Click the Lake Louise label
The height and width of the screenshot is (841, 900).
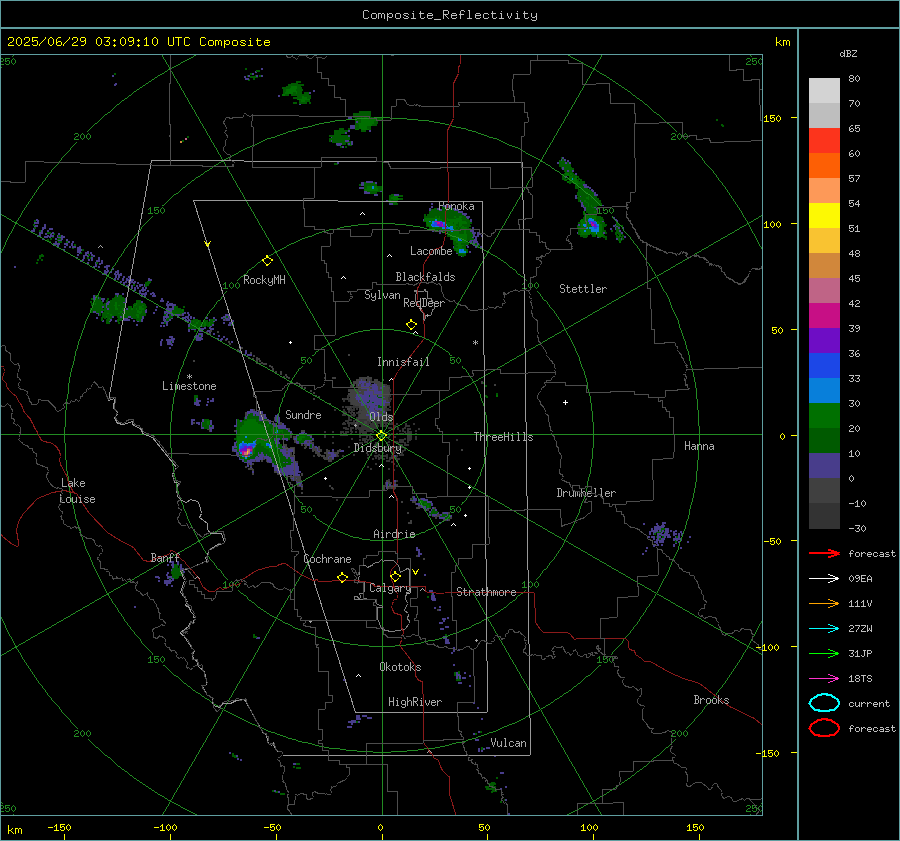77,491
